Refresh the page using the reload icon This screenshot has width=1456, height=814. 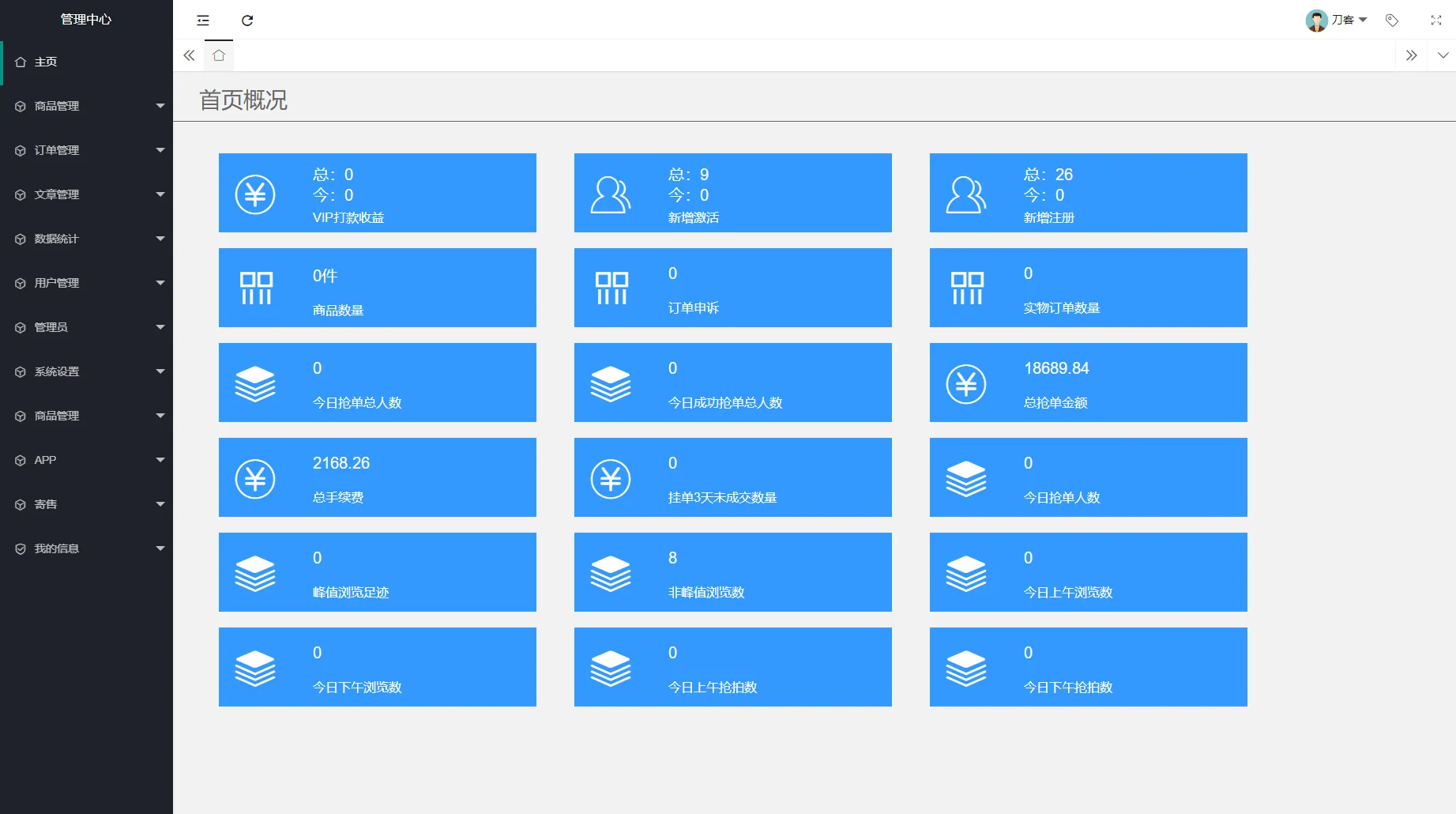pyautogui.click(x=248, y=21)
